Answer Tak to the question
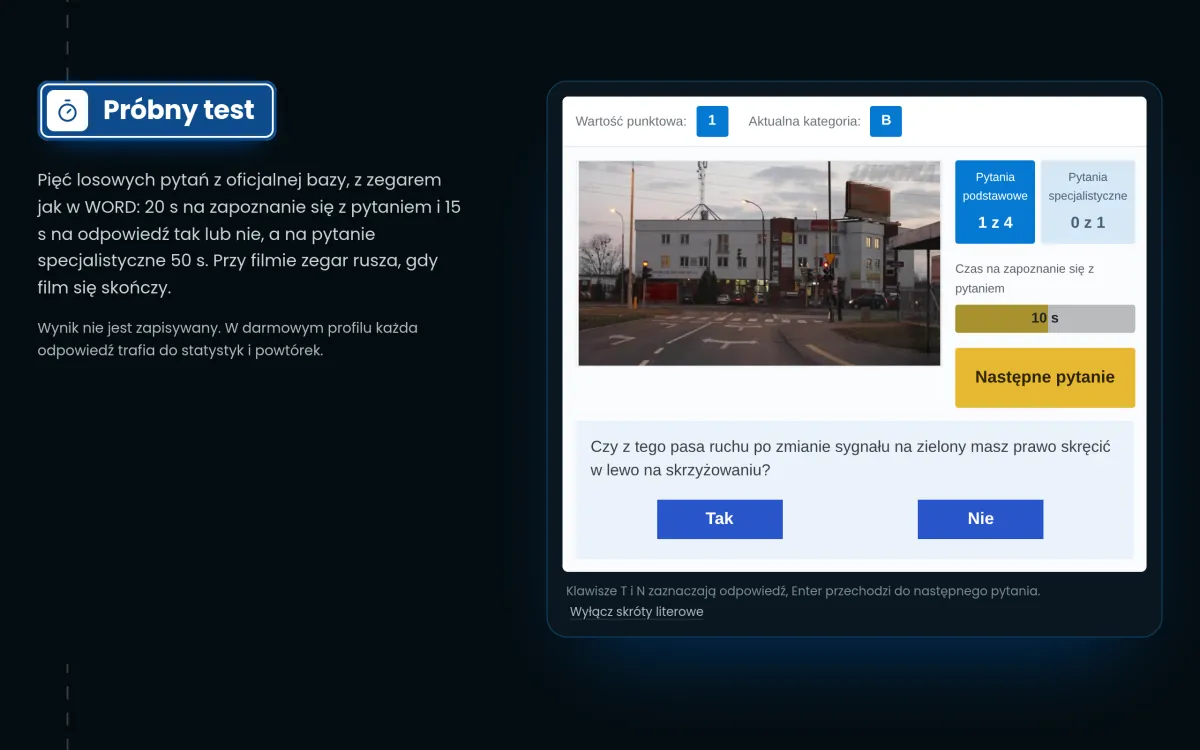The height and width of the screenshot is (750, 1200). [x=719, y=519]
